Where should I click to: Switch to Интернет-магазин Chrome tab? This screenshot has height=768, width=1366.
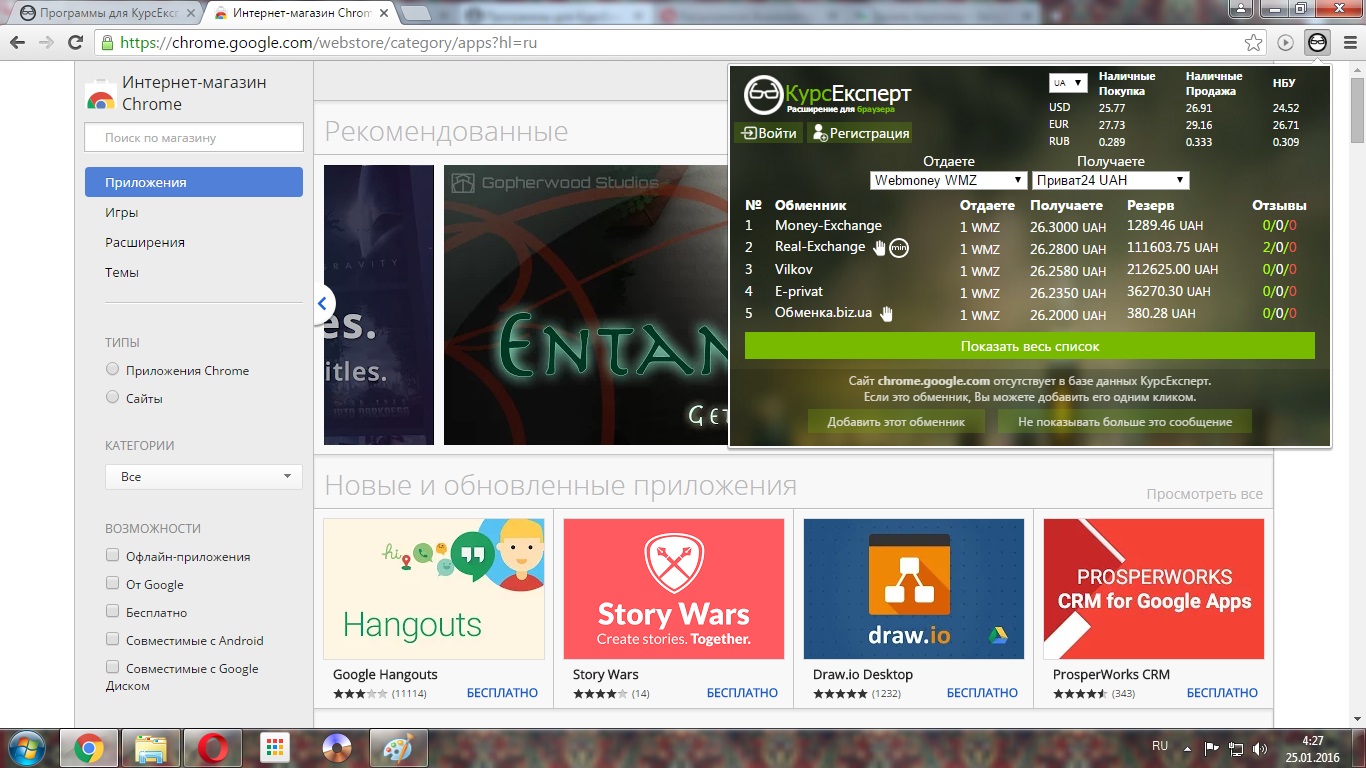299,13
